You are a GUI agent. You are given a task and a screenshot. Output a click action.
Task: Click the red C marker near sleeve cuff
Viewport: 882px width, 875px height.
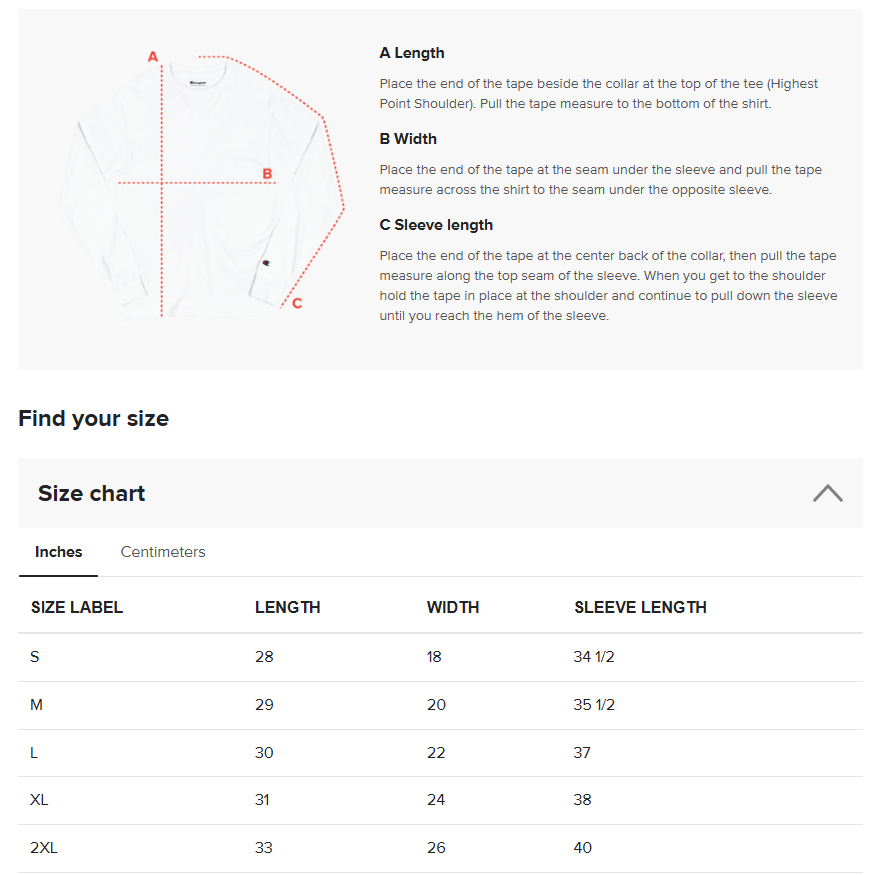click(x=297, y=303)
